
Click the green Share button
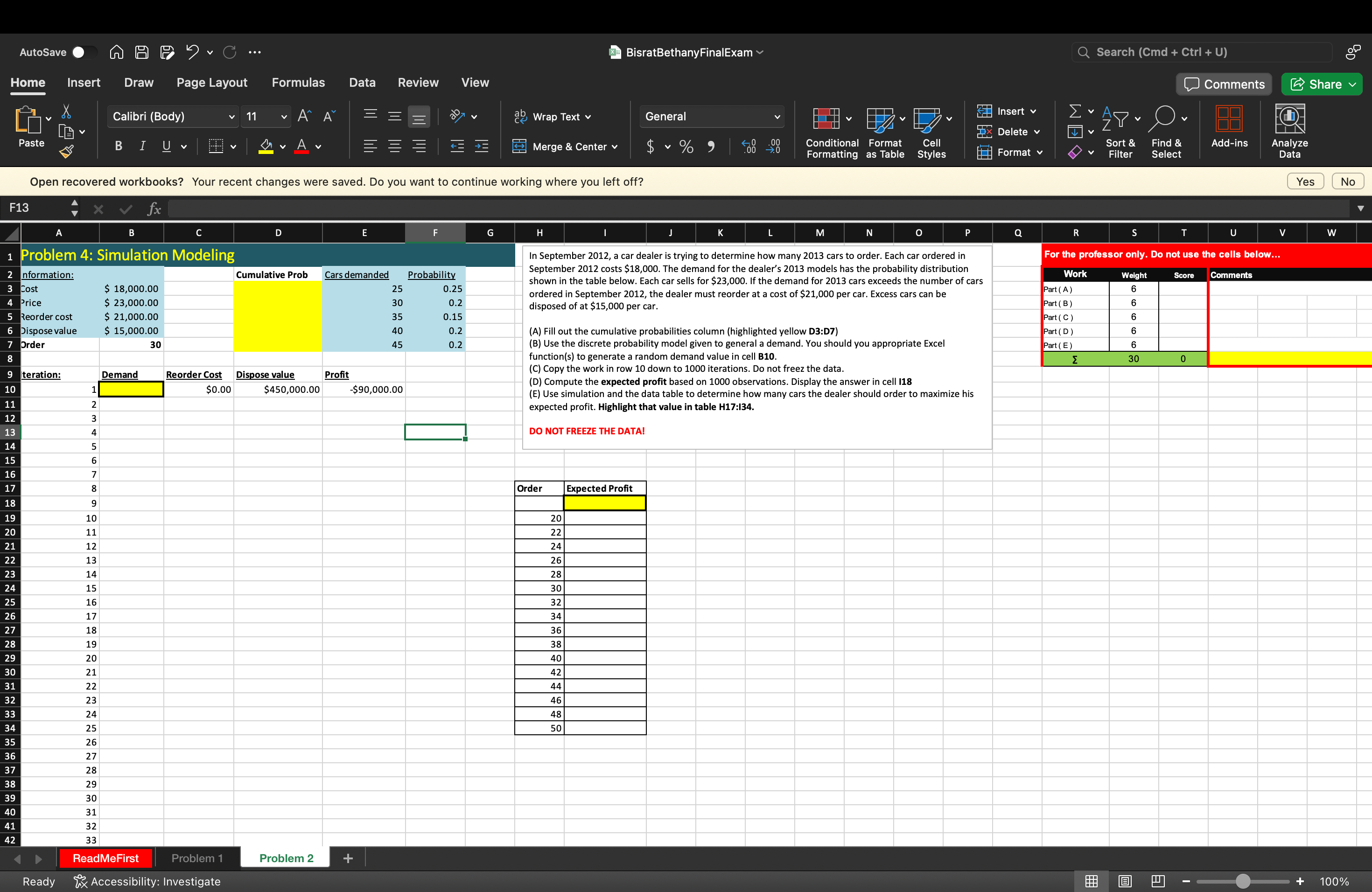[x=1322, y=85]
